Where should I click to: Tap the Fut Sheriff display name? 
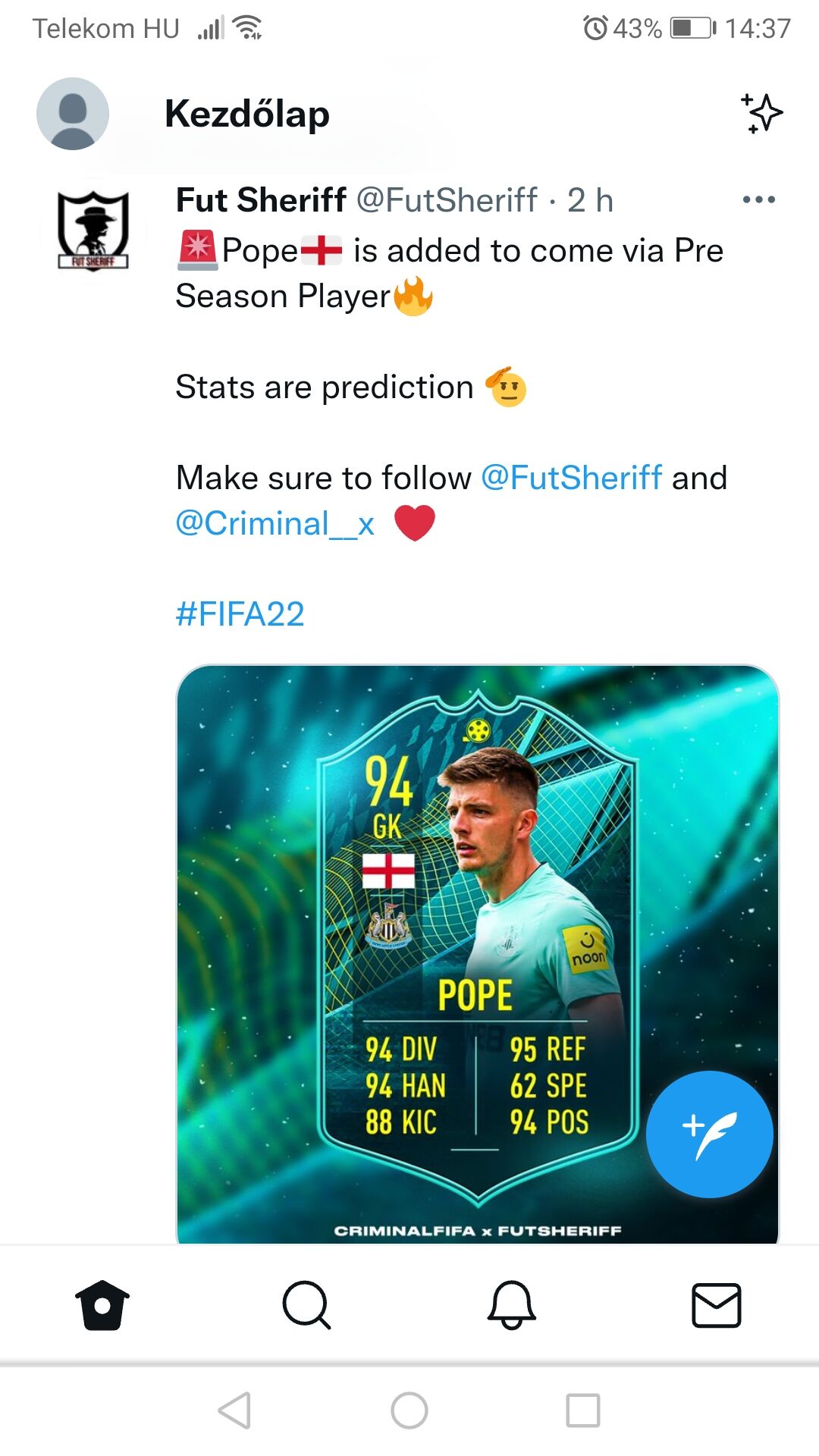(x=261, y=201)
